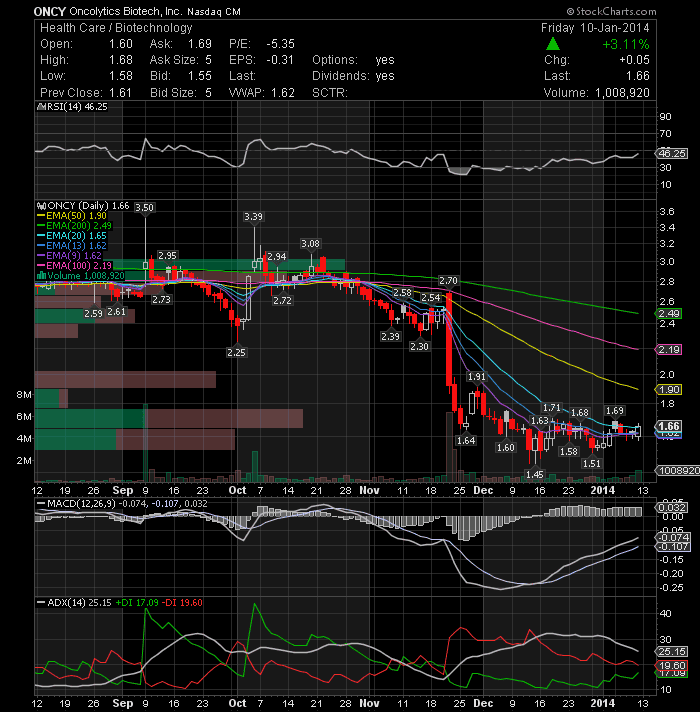Click the green +DI 17.09 legend text
The width and height of the screenshot is (700, 712).
pos(137,603)
